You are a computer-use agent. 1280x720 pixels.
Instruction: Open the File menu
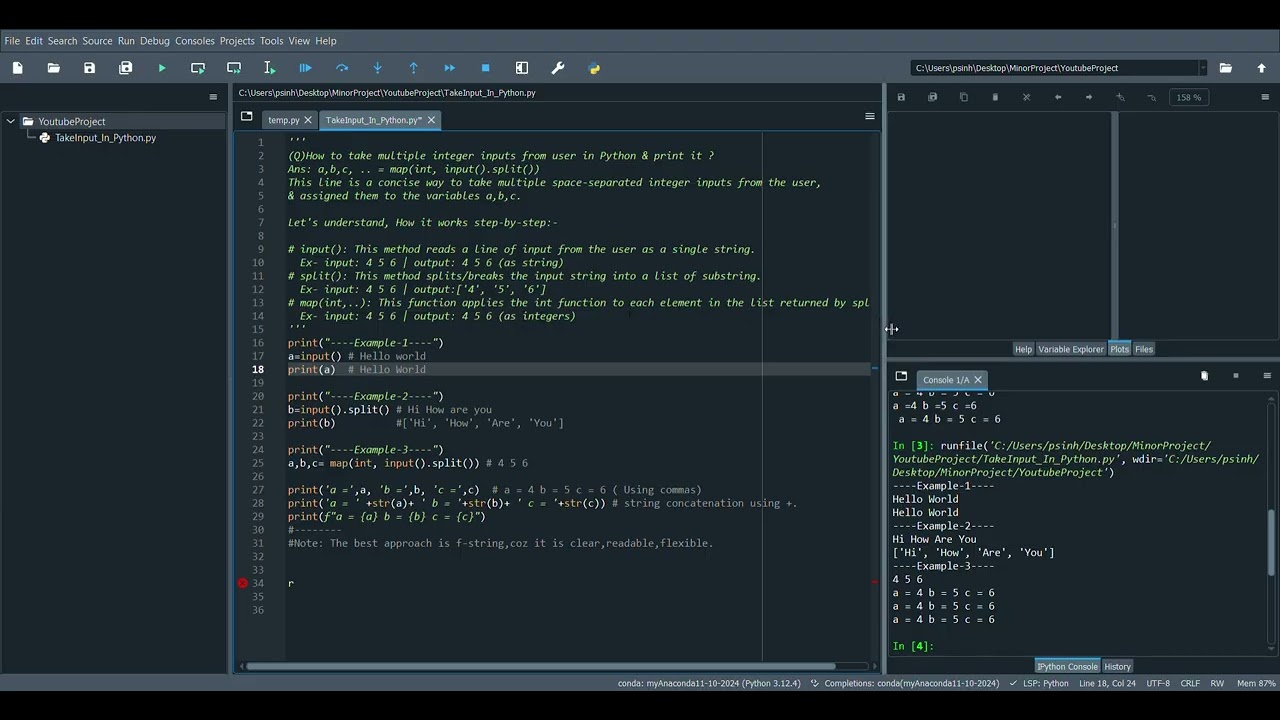click(x=12, y=41)
